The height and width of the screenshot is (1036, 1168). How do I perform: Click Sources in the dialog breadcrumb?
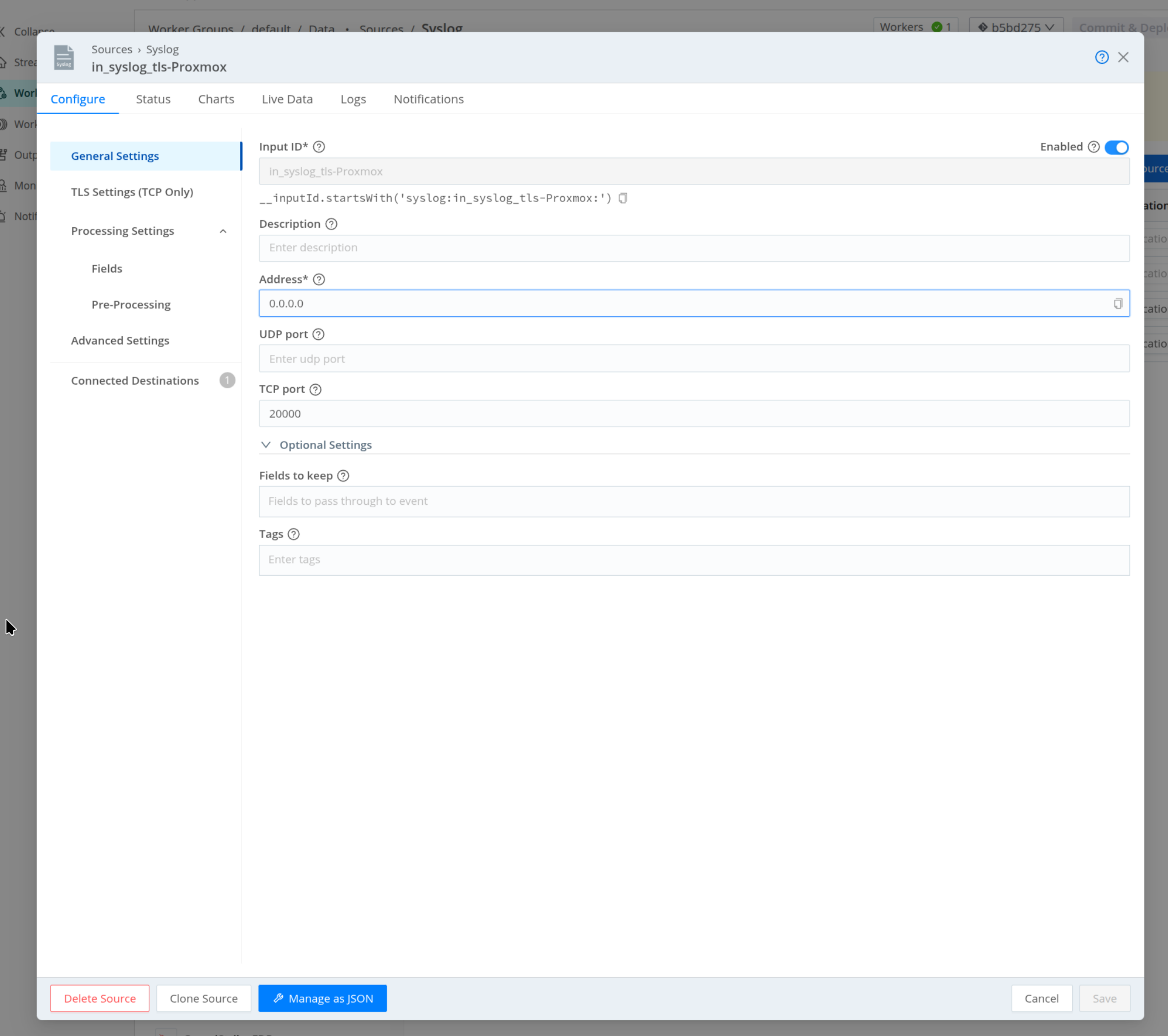(x=112, y=49)
